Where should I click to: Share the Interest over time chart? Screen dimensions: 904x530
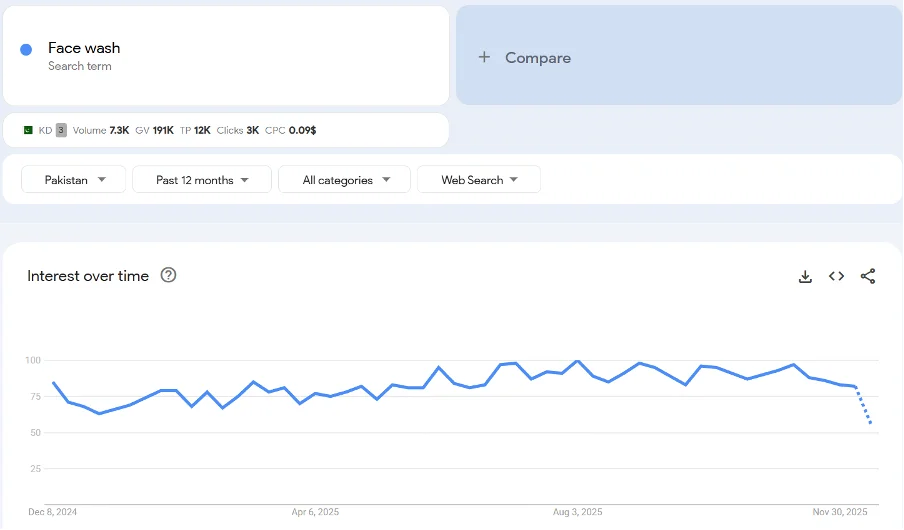[x=867, y=277]
